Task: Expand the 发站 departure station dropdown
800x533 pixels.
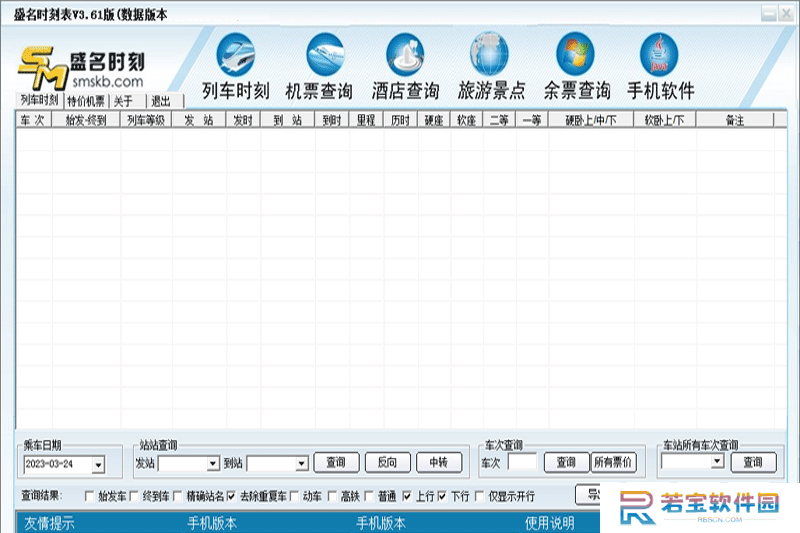Action: tap(213, 463)
